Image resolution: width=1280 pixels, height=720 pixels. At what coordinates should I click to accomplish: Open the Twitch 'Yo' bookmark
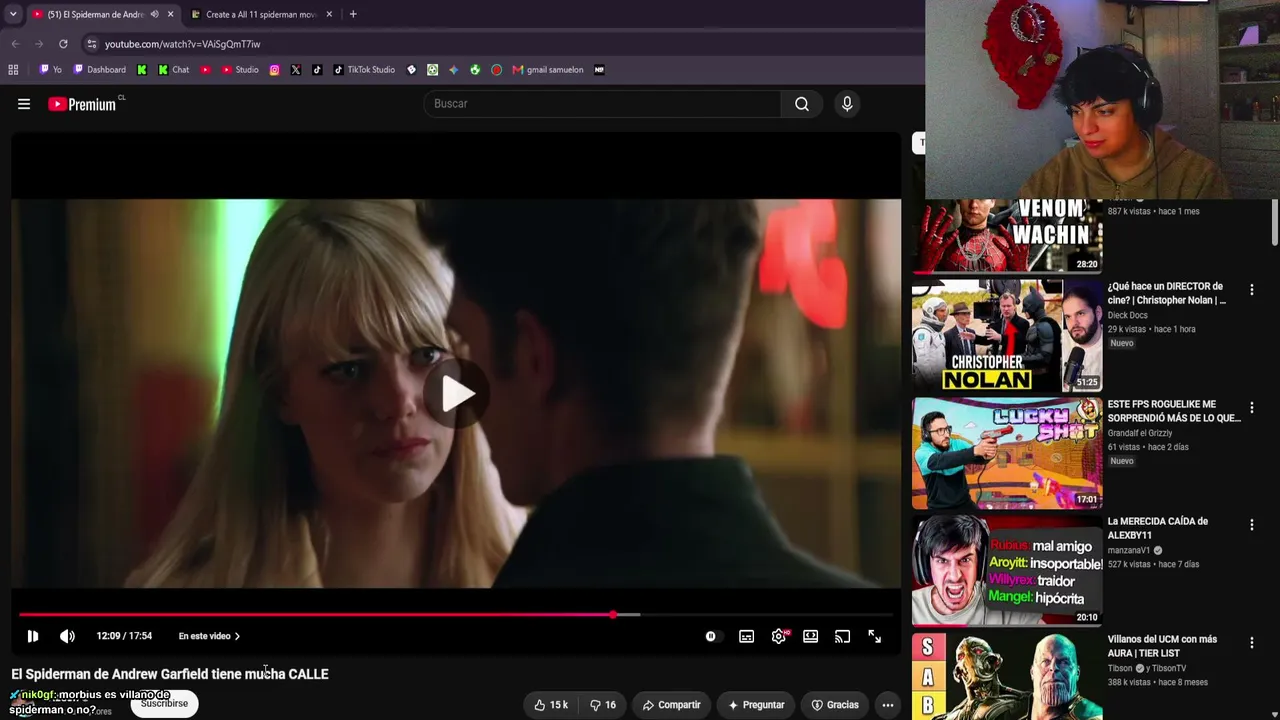point(50,70)
